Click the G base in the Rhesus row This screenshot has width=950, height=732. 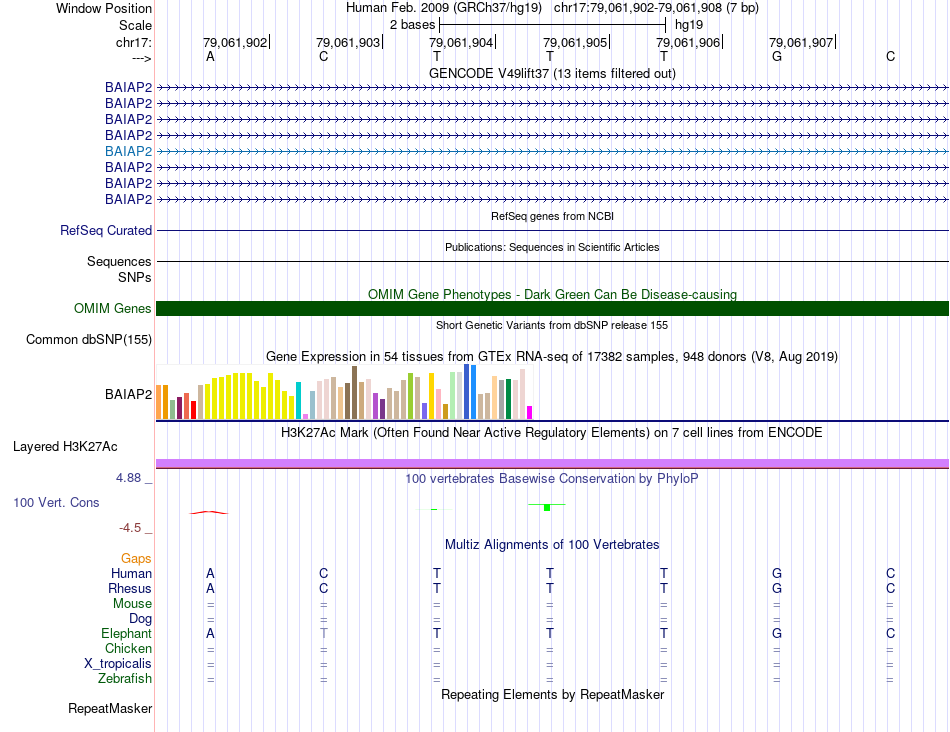coord(777,588)
